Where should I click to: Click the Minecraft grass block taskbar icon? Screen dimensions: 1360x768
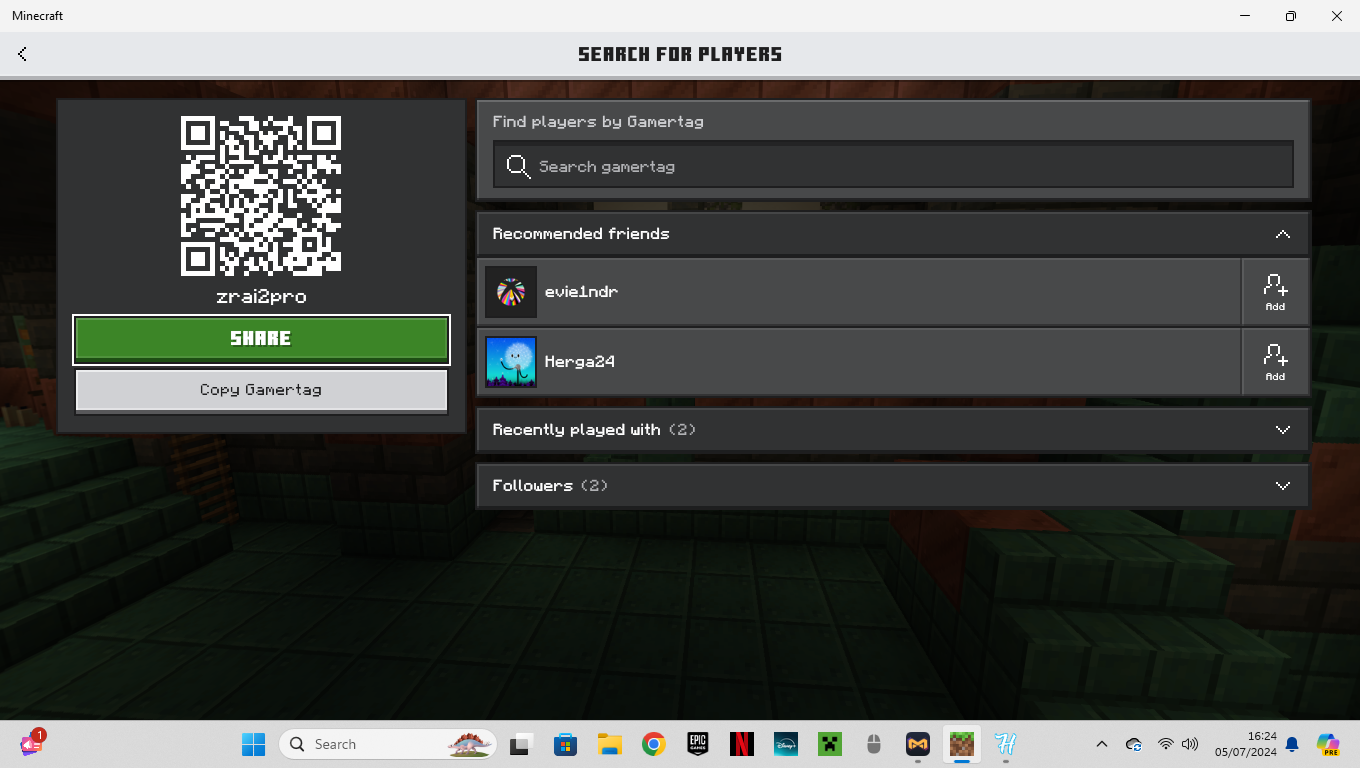click(x=961, y=744)
